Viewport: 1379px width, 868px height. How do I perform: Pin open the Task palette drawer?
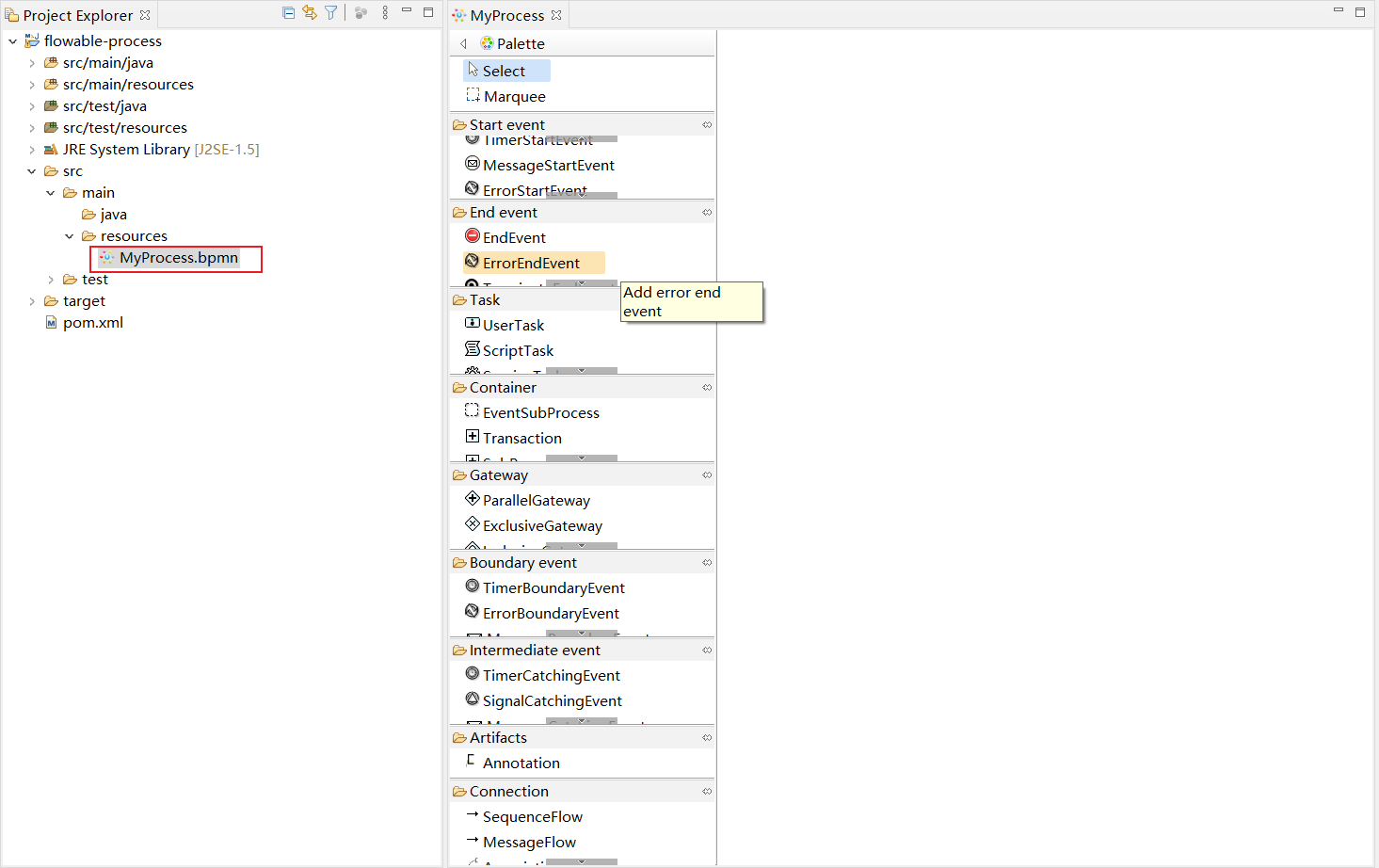point(707,299)
